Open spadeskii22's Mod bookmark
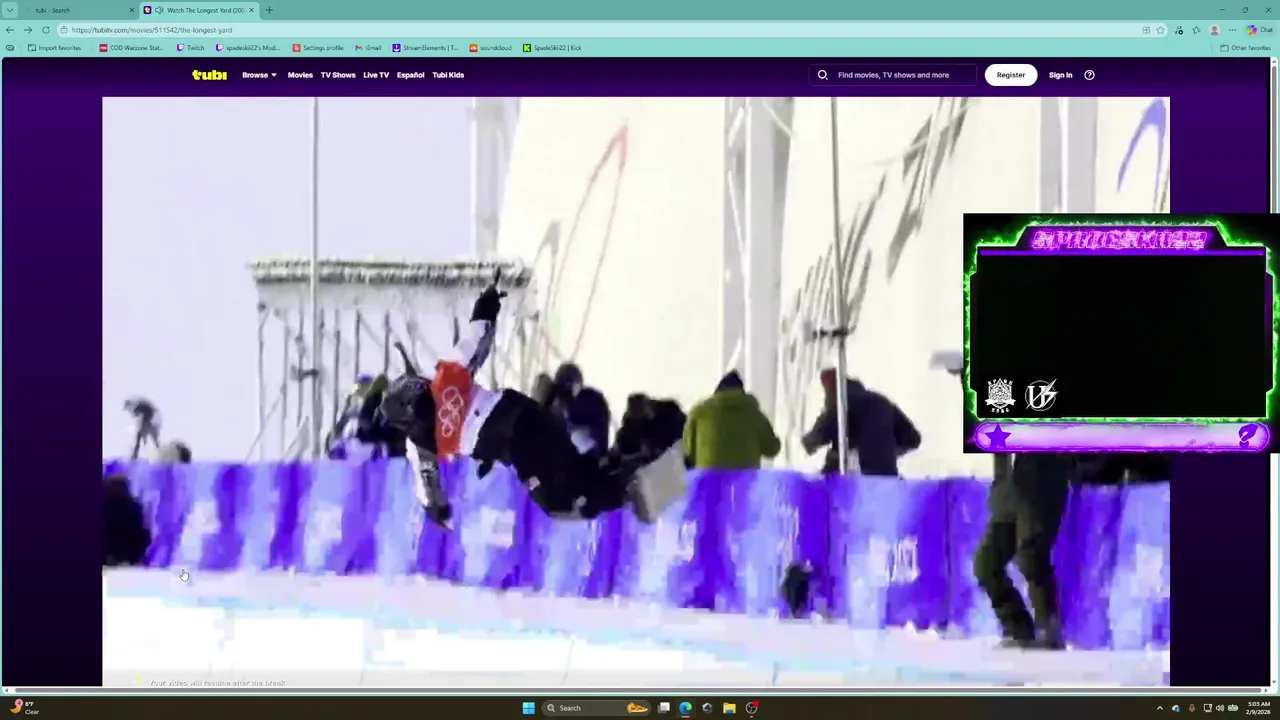Screen dimensions: 1280x720 (247, 48)
